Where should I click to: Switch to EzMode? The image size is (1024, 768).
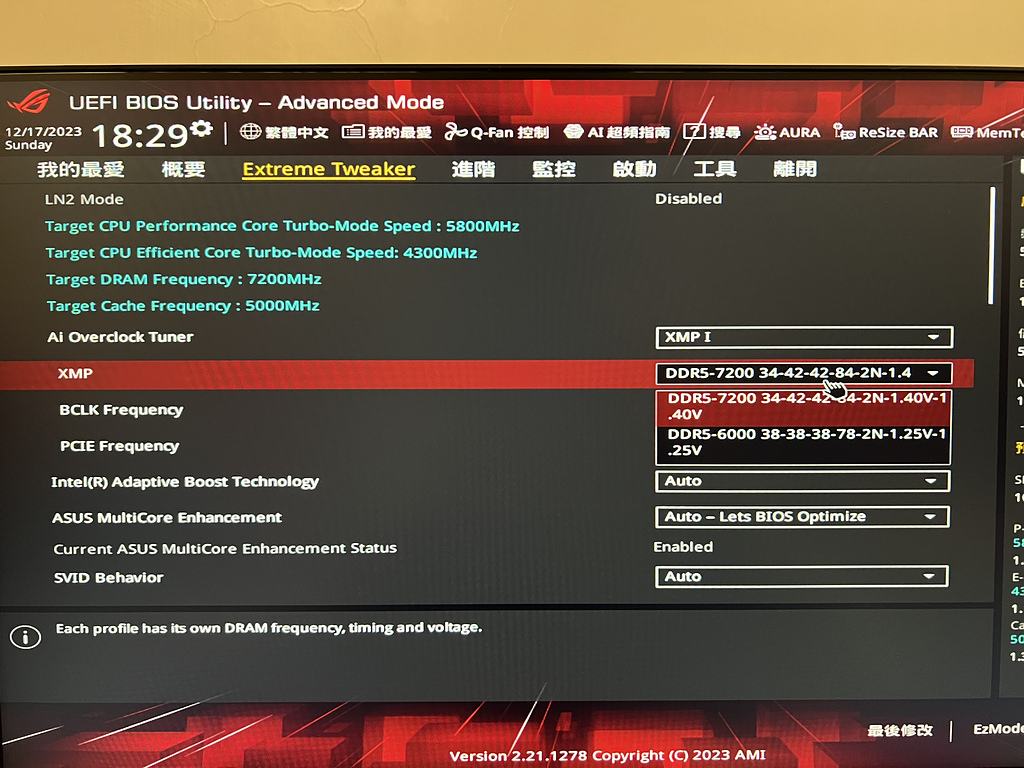(998, 729)
